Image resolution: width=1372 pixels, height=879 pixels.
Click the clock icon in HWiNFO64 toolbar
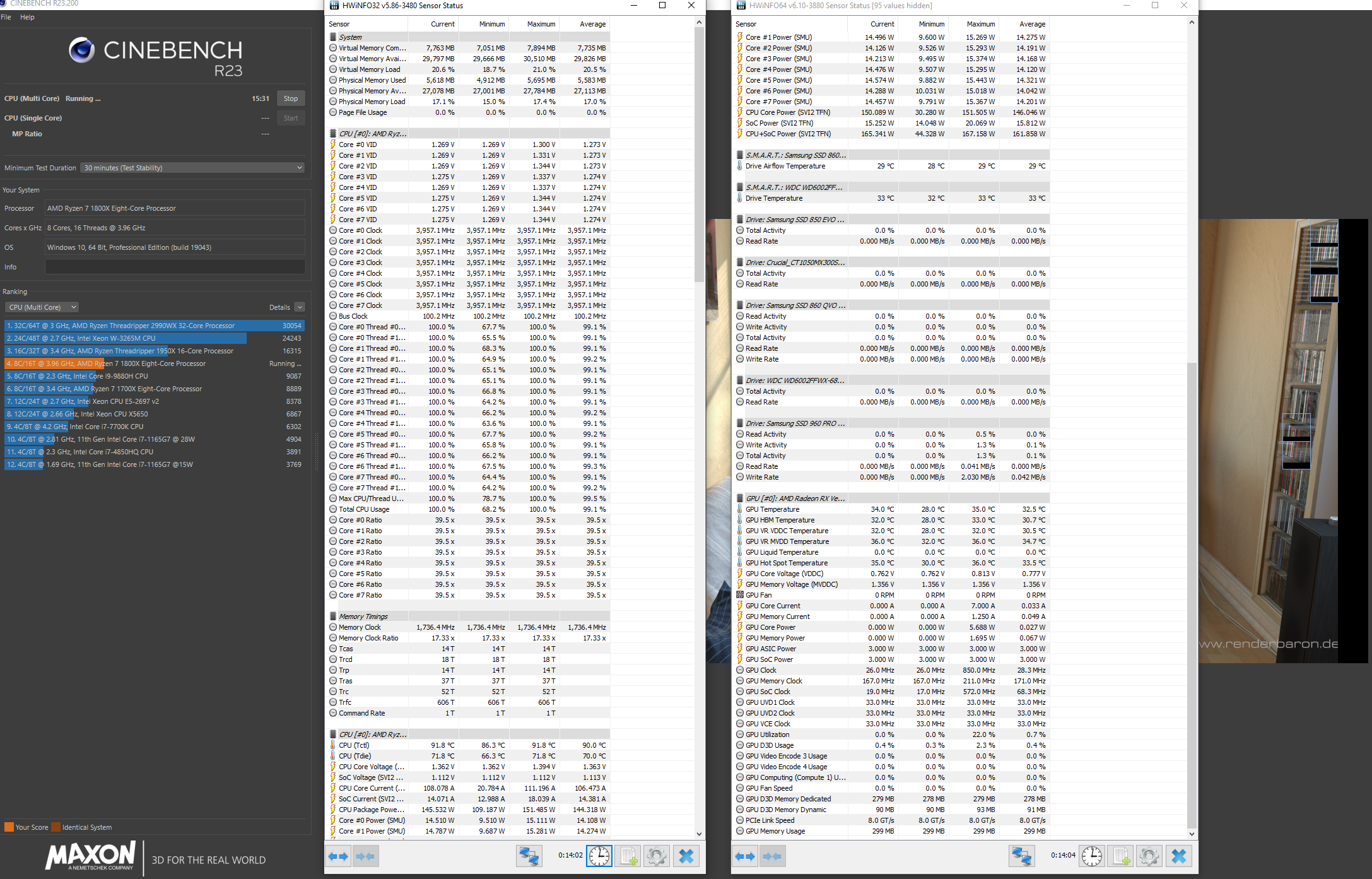click(x=1092, y=856)
